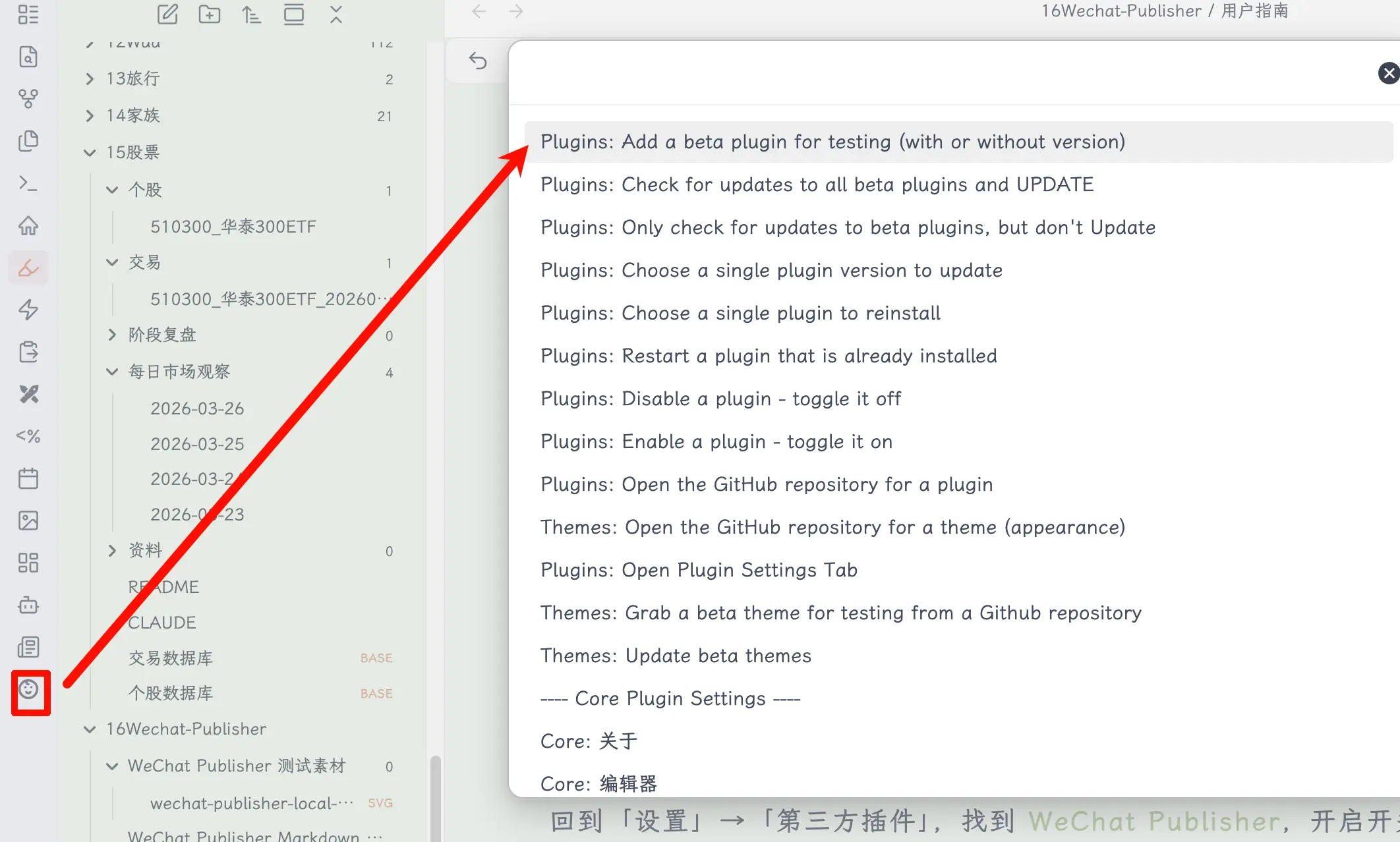Open the graph view ribbon icon
Image resolution: width=1400 pixels, height=842 pixels.
point(28,99)
